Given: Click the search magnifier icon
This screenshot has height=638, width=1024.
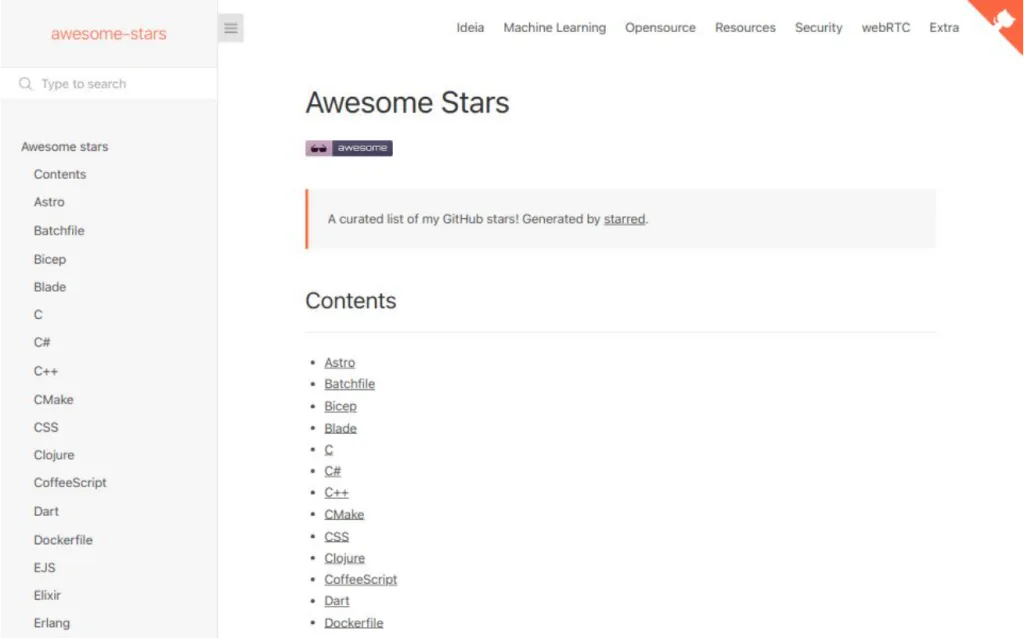Looking at the screenshot, I should coord(25,83).
